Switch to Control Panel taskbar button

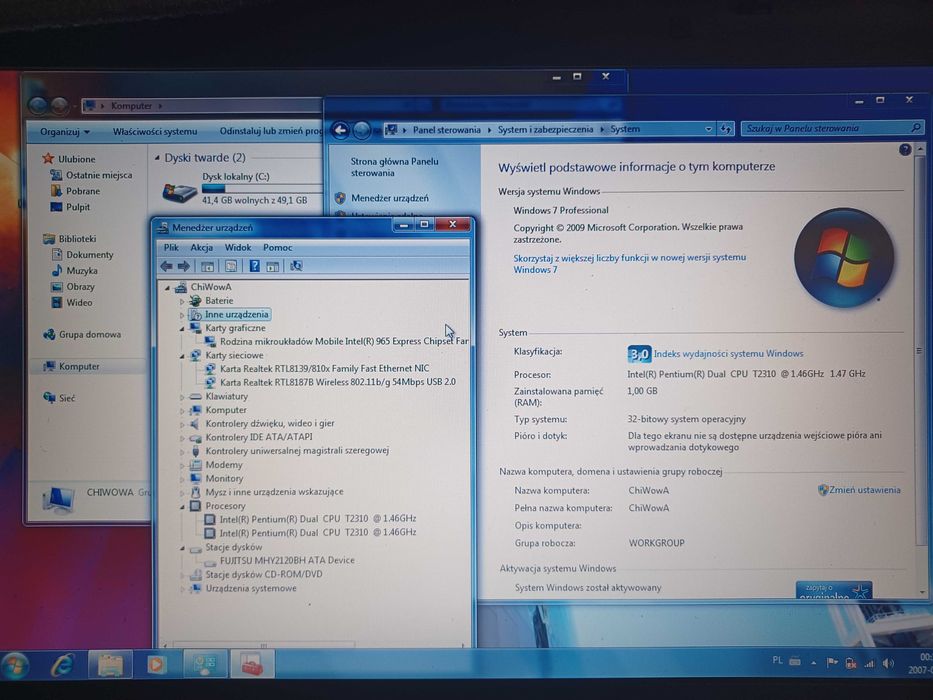pos(205,664)
